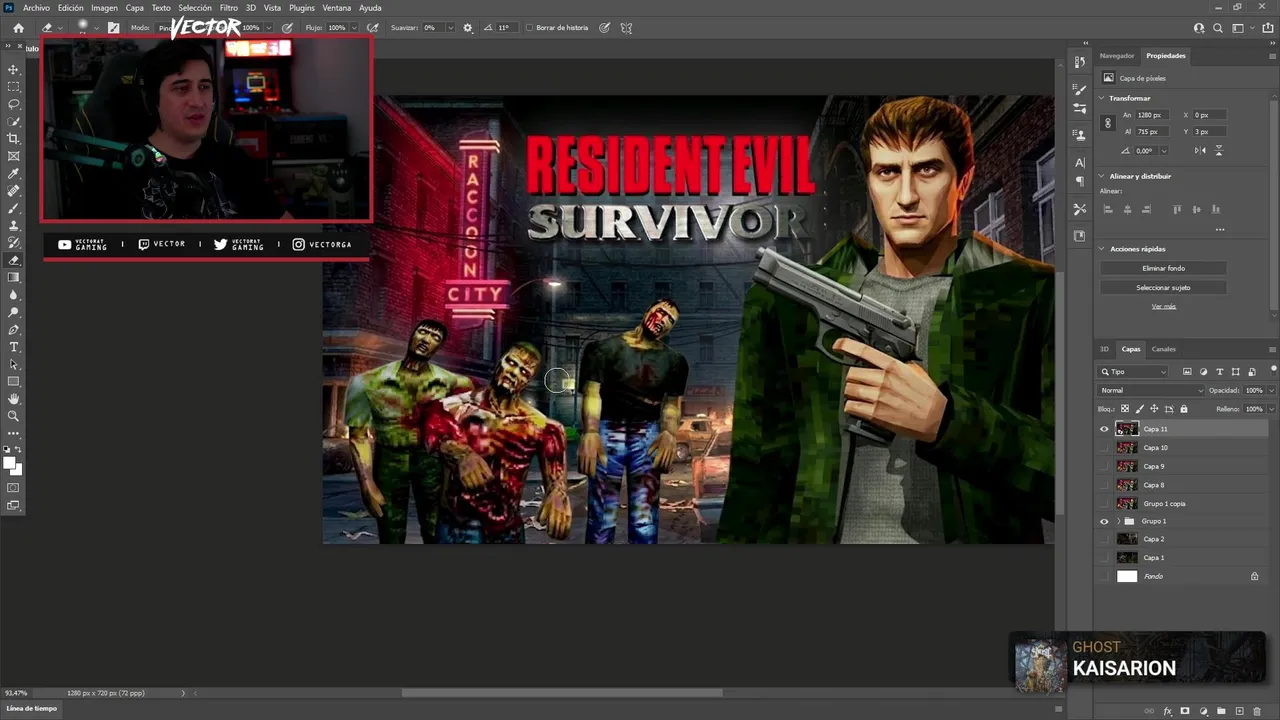Delete layer with trash icon
The image size is (1280, 720).
tap(1258, 711)
